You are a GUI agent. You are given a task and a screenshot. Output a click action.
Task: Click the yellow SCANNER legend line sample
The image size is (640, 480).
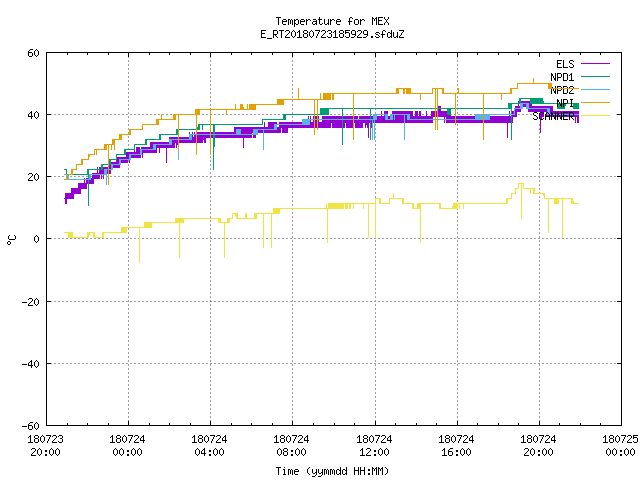pyautogui.click(x=595, y=116)
